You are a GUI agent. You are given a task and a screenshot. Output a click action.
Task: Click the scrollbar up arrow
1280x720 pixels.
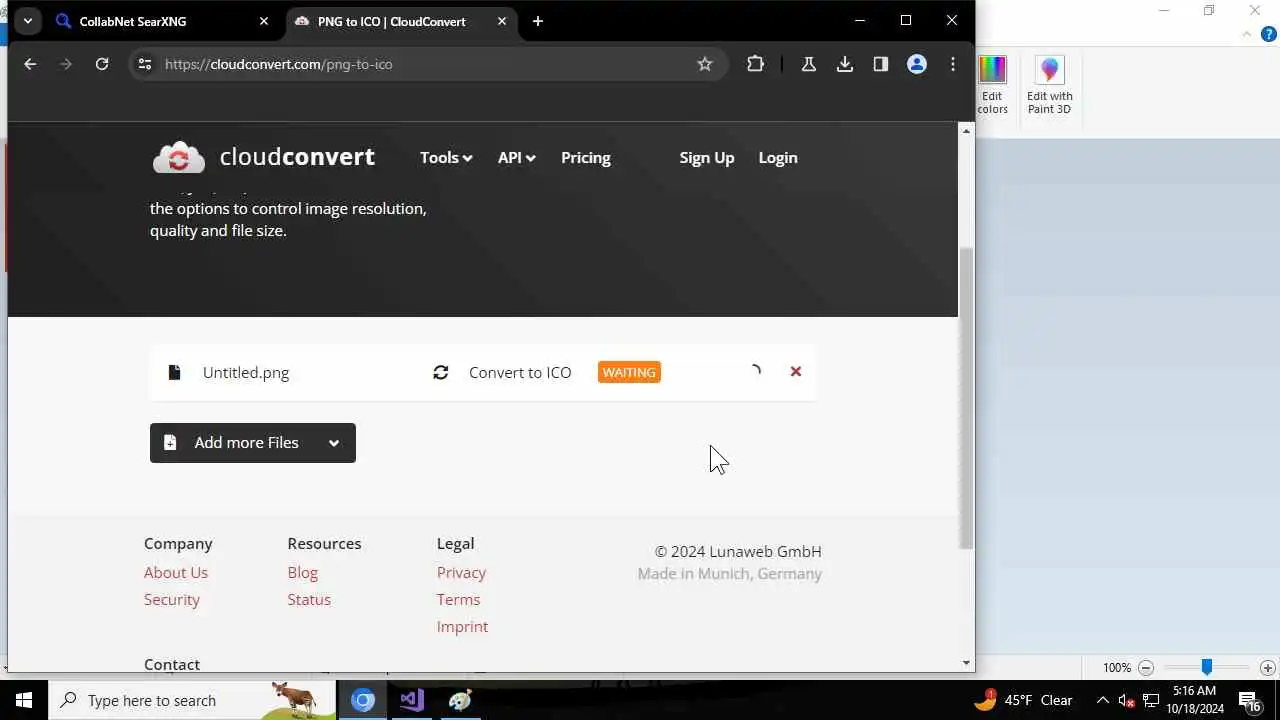pos(966,131)
